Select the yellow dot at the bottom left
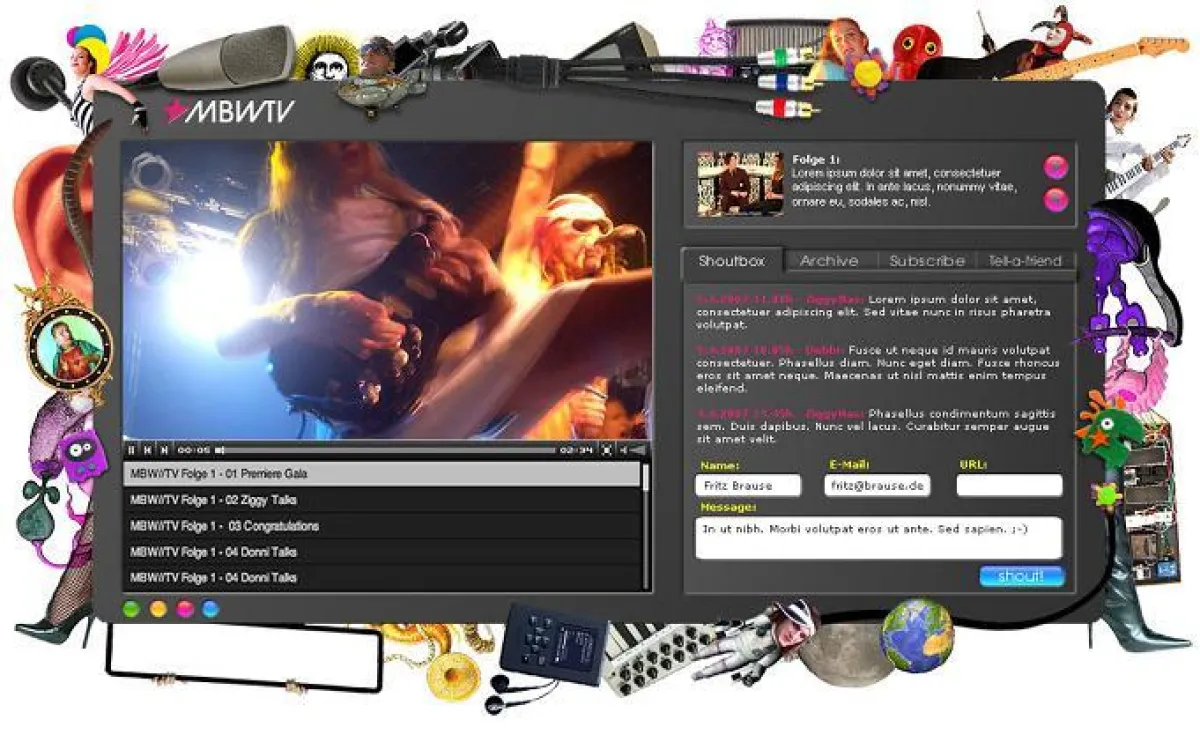 pos(157,608)
